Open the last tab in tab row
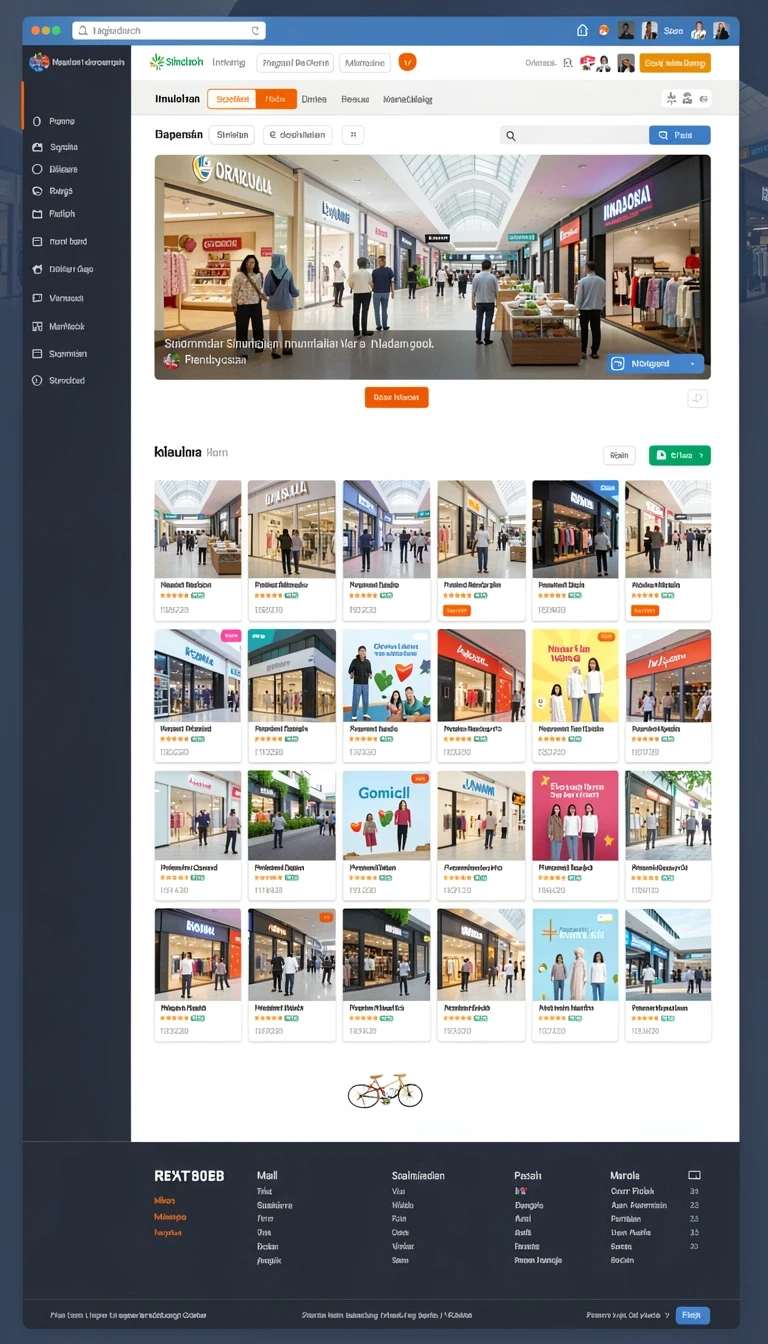 point(408,99)
